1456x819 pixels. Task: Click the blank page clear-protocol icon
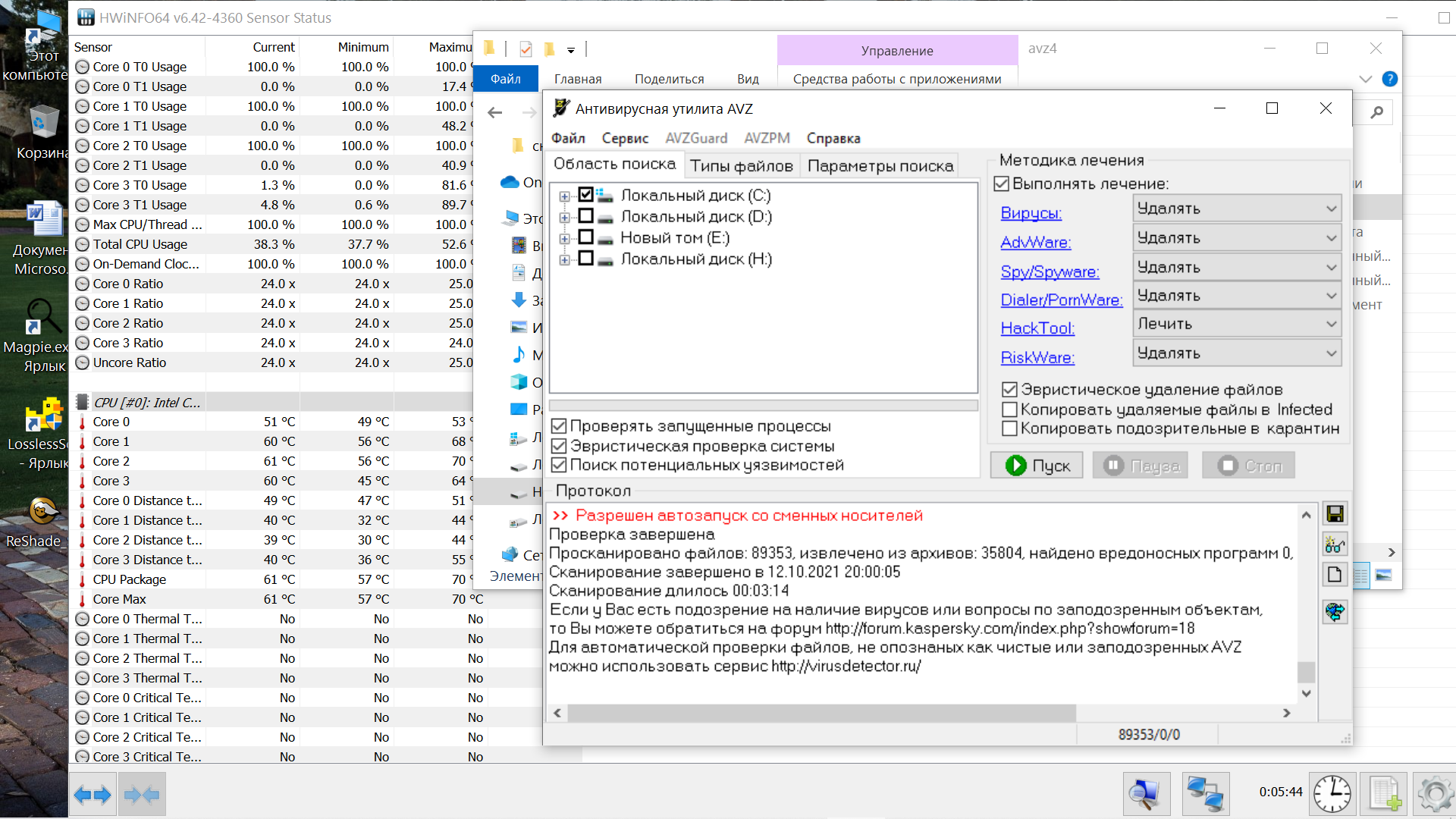pyautogui.click(x=1335, y=575)
